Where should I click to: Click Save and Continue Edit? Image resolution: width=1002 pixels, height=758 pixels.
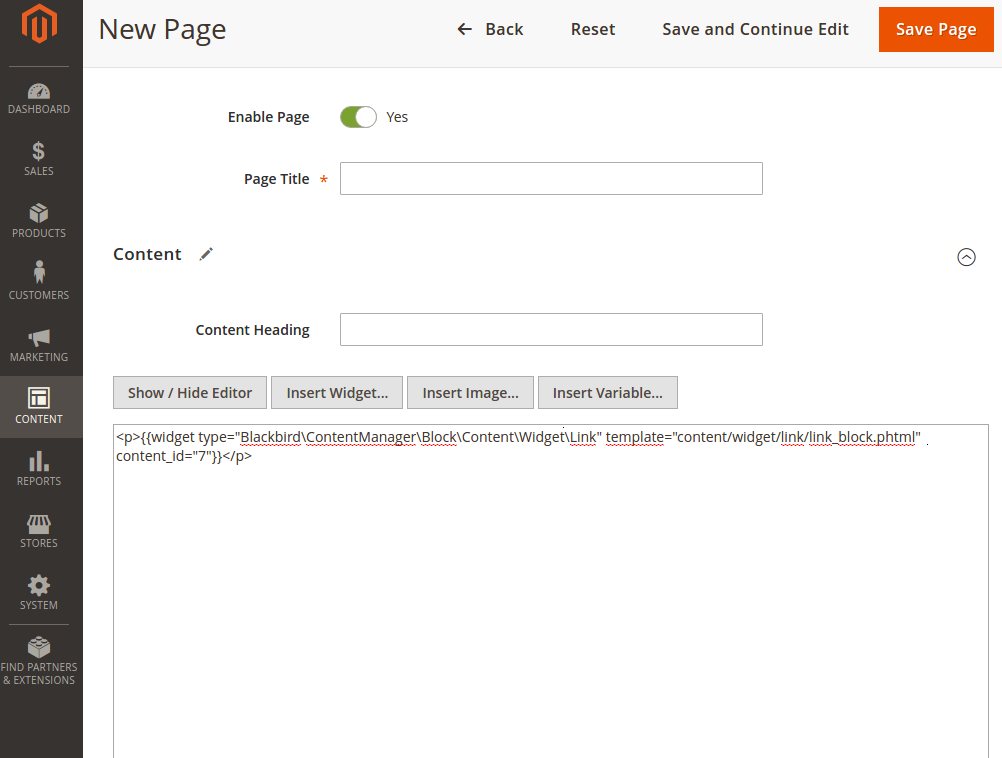(755, 29)
